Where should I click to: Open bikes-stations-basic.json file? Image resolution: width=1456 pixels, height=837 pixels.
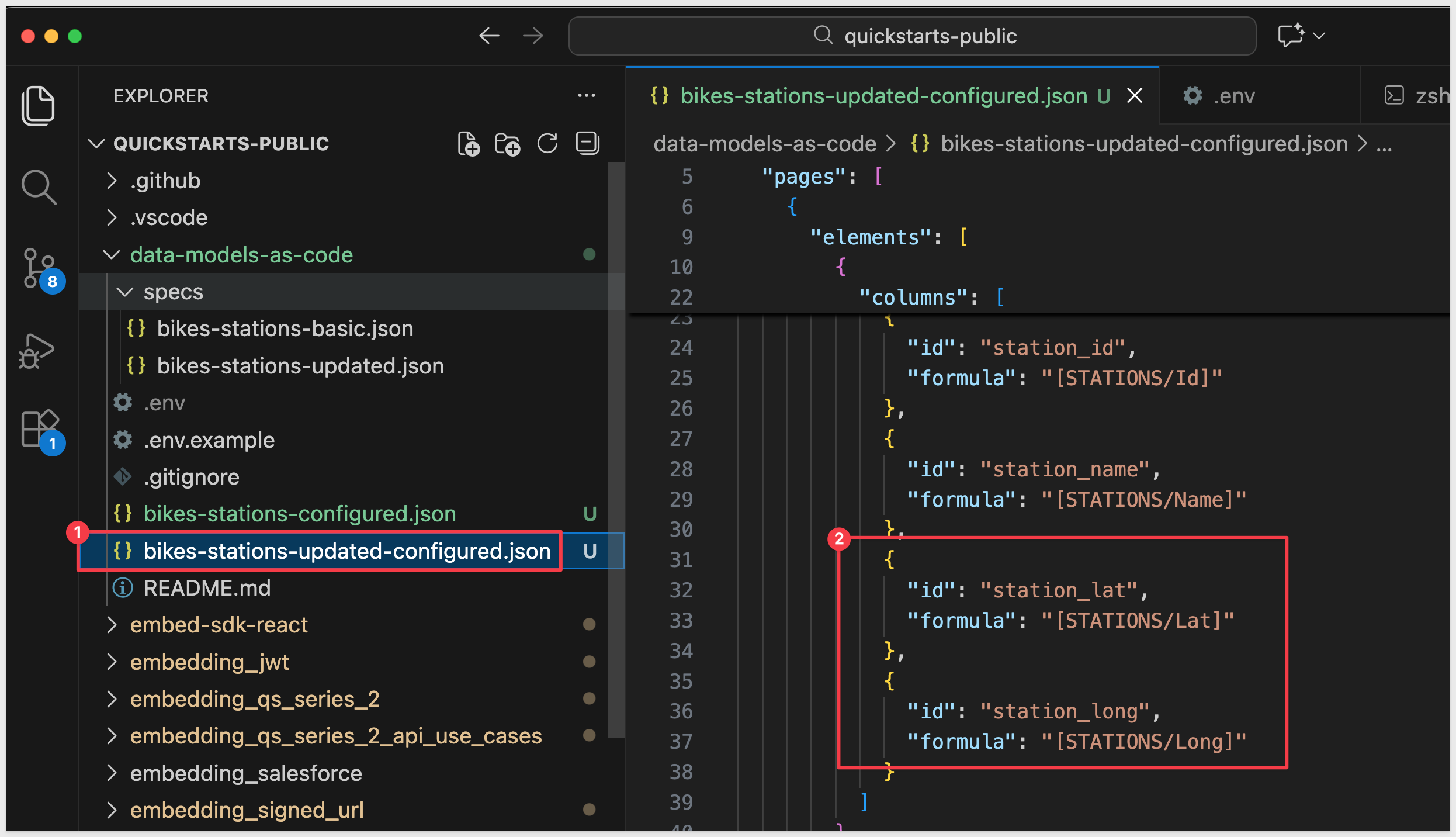tap(285, 328)
